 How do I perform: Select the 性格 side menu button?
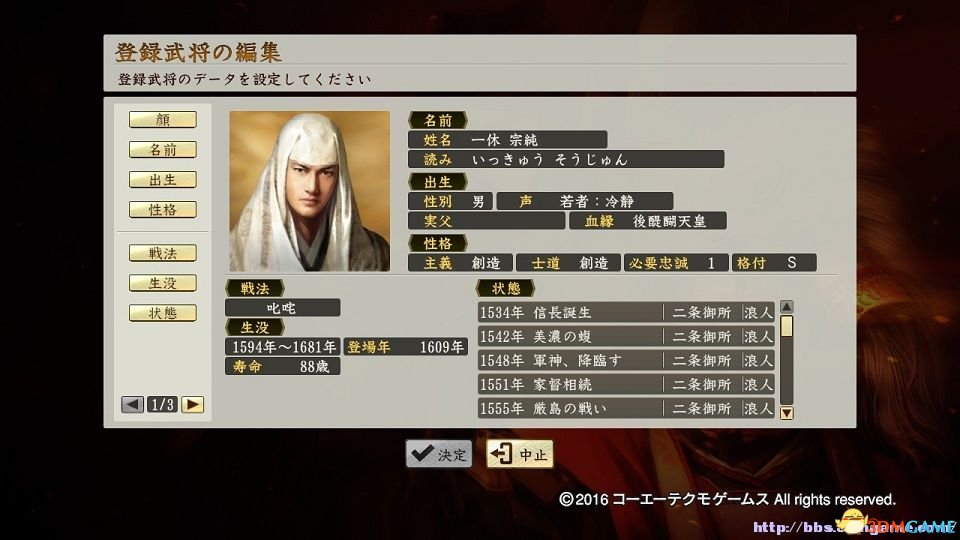[x=163, y=209]
